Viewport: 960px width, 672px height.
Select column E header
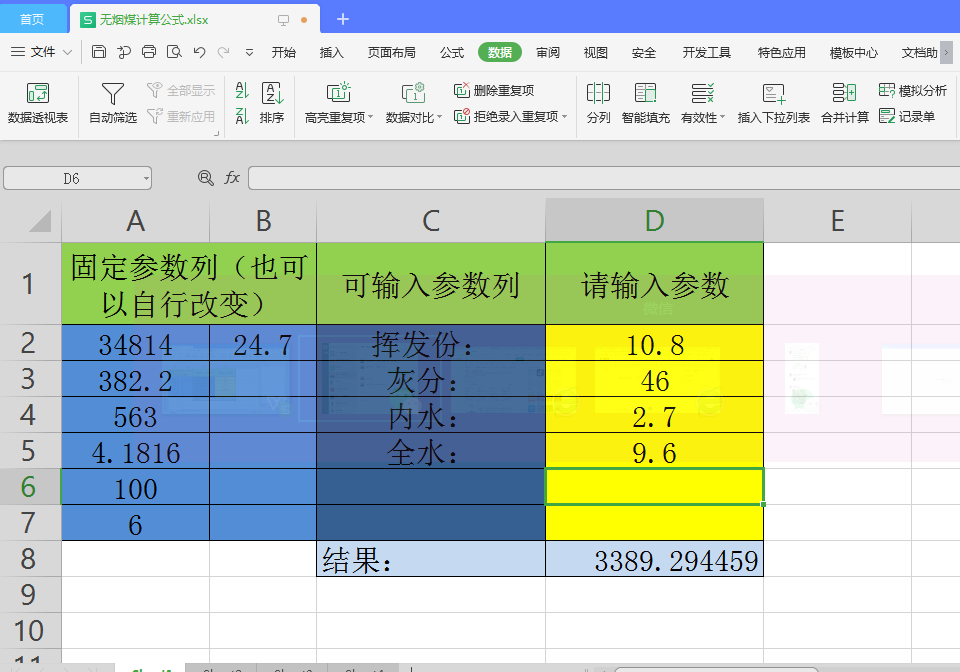click(838, 220)
